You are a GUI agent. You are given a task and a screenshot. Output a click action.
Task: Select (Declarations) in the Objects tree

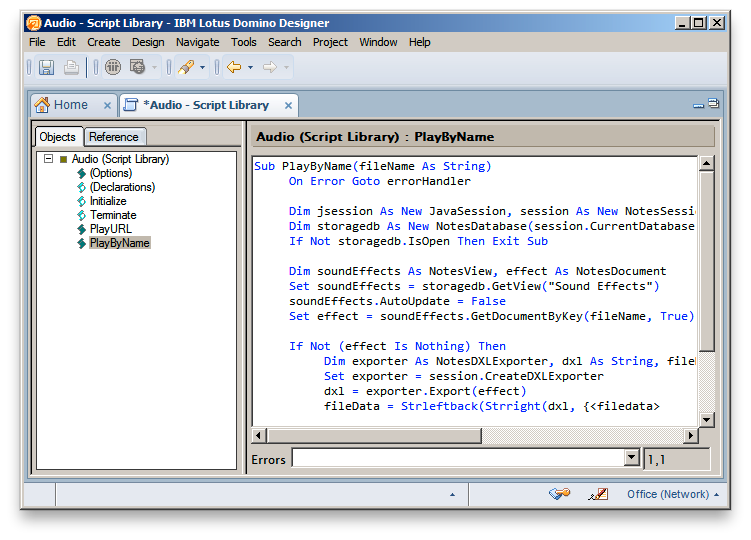pyautogui.click(x=122, y=187)
